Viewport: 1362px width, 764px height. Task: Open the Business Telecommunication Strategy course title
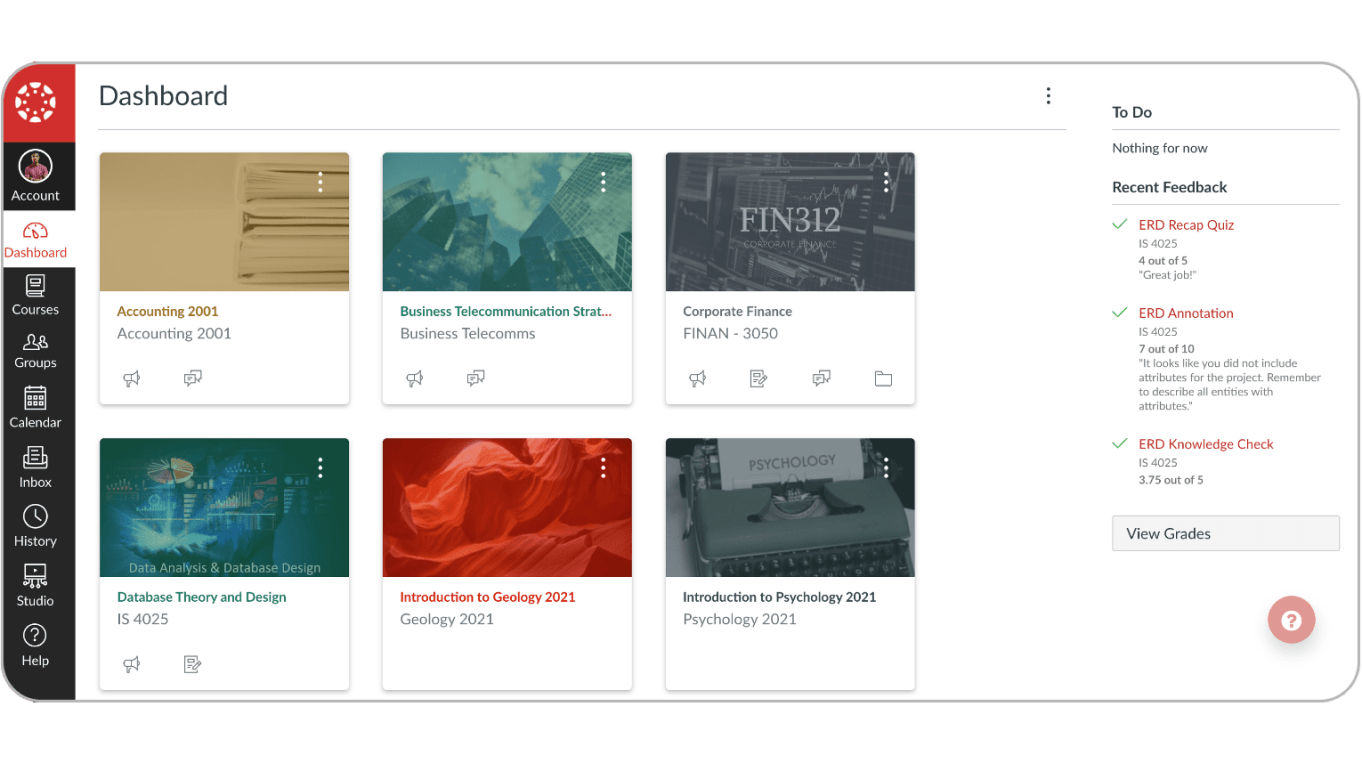[505, 311]
